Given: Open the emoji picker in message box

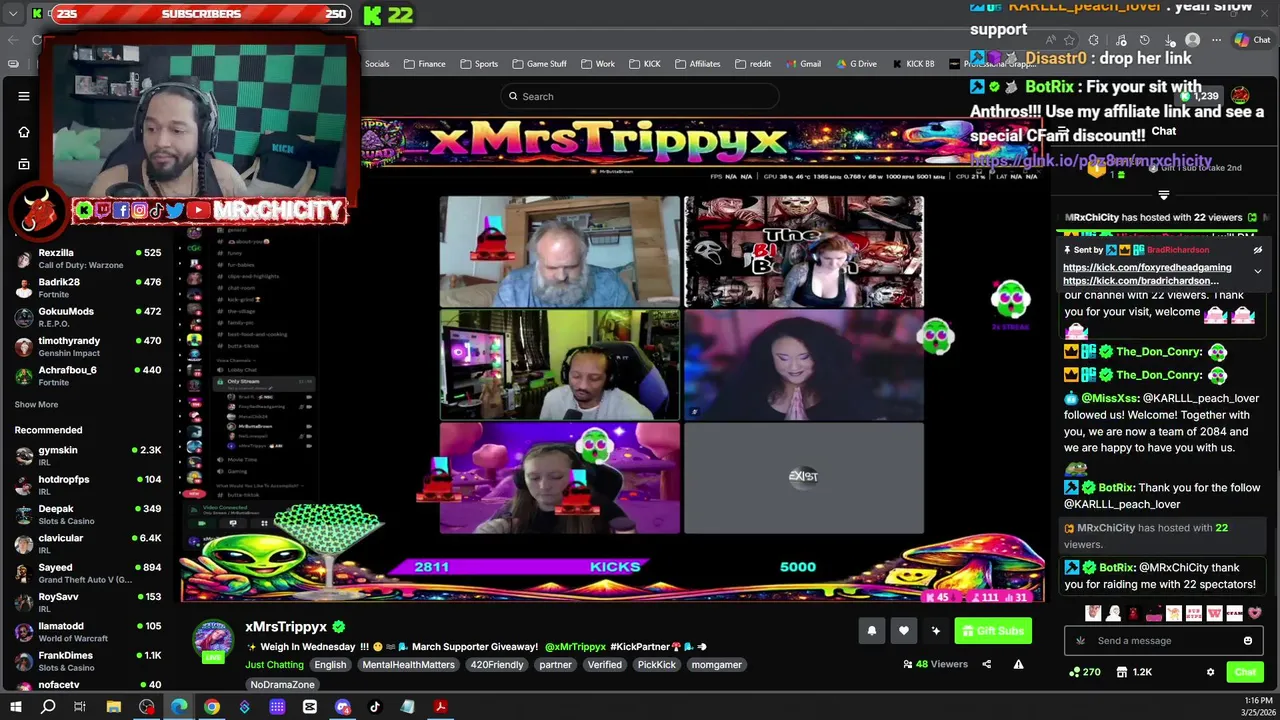Looking at the screenshot, I should pyautogui.click(x=1248, y=641).
